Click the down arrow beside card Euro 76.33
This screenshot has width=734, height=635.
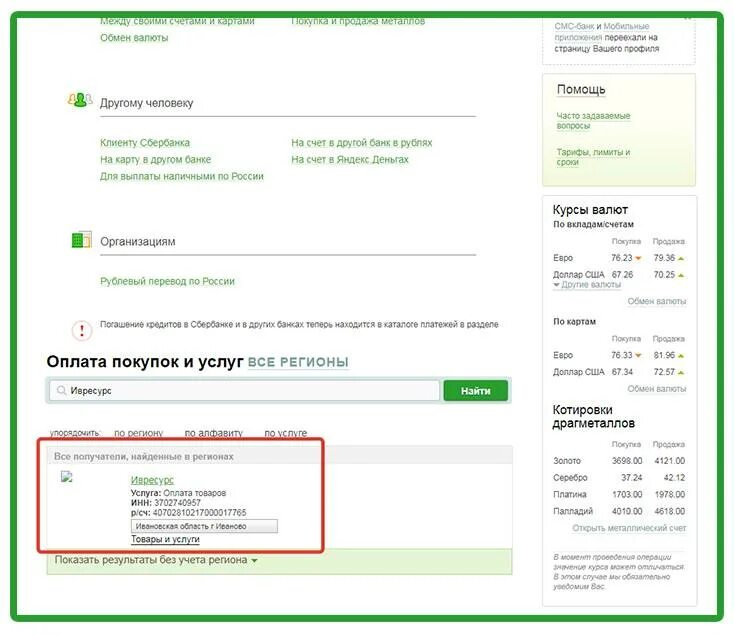click(638, 356)
